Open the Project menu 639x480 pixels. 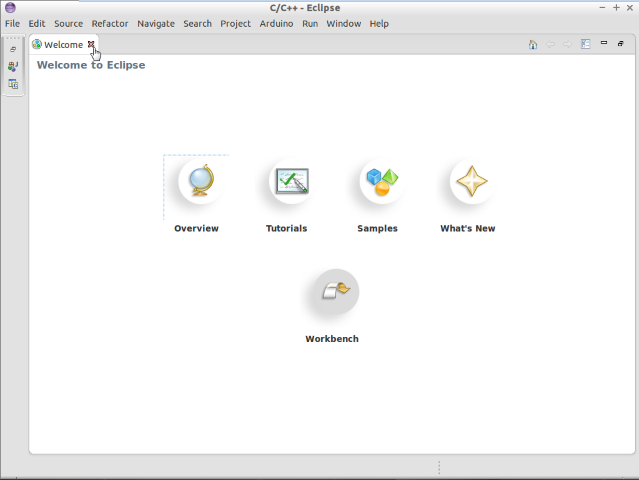[236, 24]
